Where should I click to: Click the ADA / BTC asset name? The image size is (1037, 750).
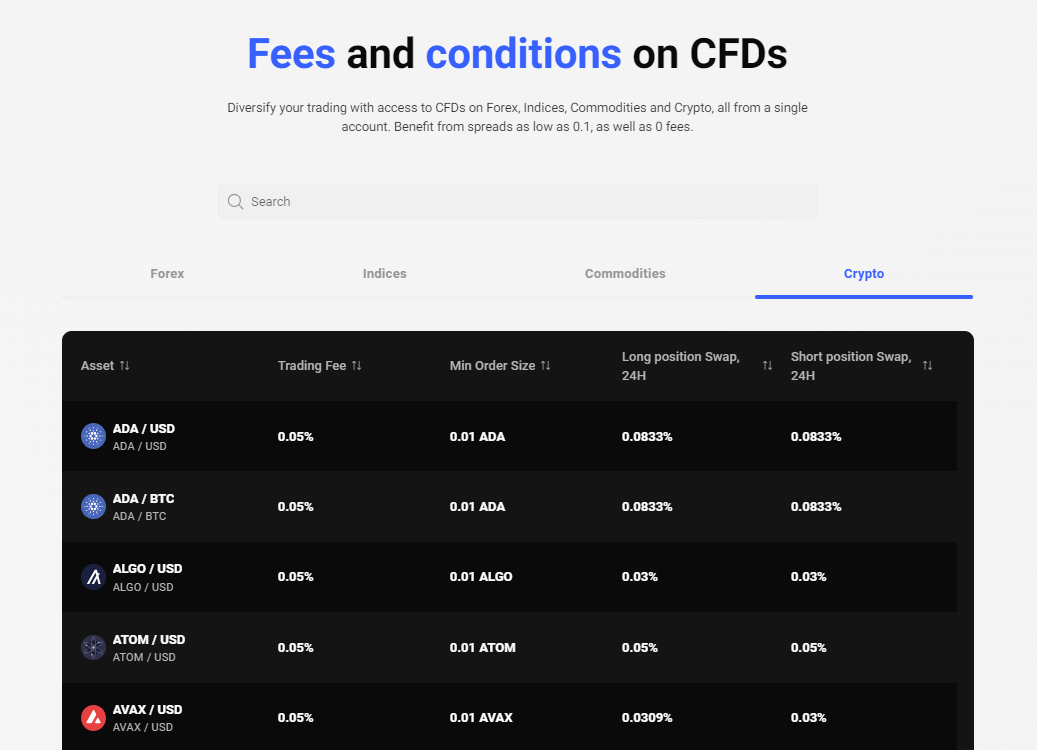[143, 498]
